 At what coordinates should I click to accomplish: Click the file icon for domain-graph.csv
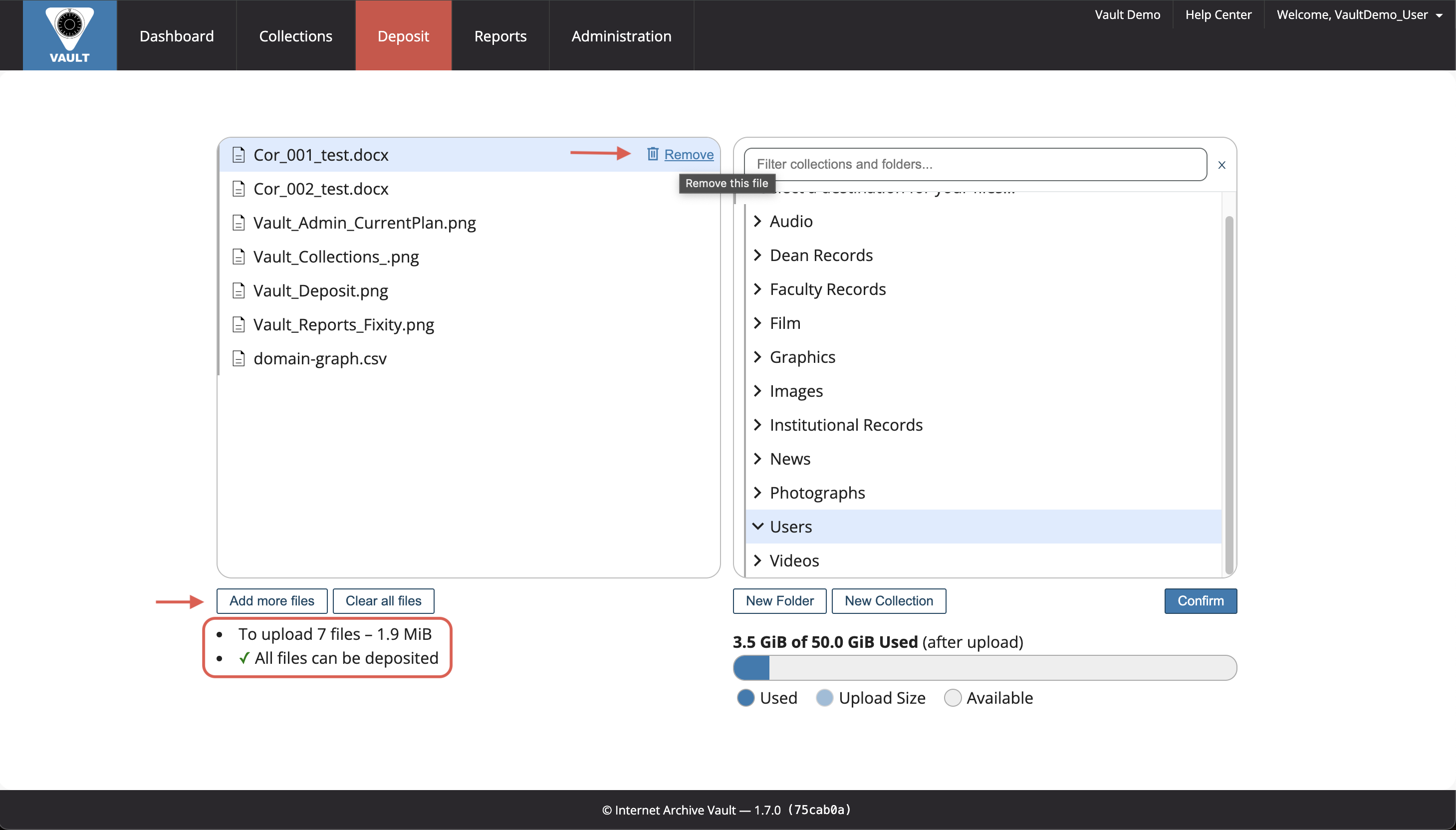239,358
